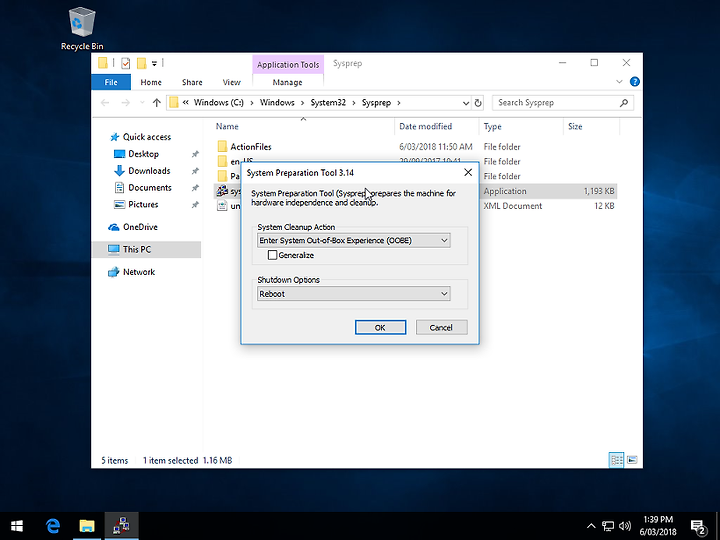The image size is (720, 540).
Task: Close the System Preparation Tool dialog
Action: [468, 172]
